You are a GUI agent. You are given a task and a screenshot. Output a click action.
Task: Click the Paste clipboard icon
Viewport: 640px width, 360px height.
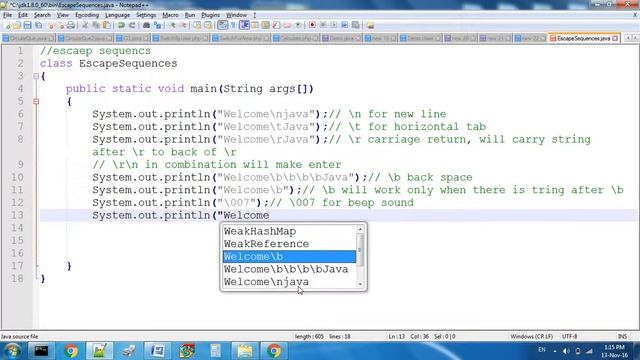click(x=107, y=25)
